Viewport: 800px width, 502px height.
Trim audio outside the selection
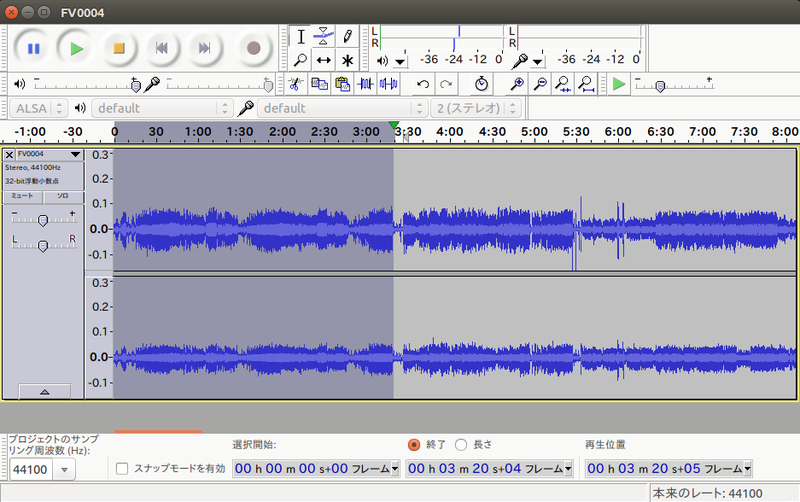[x=365, y=84]
